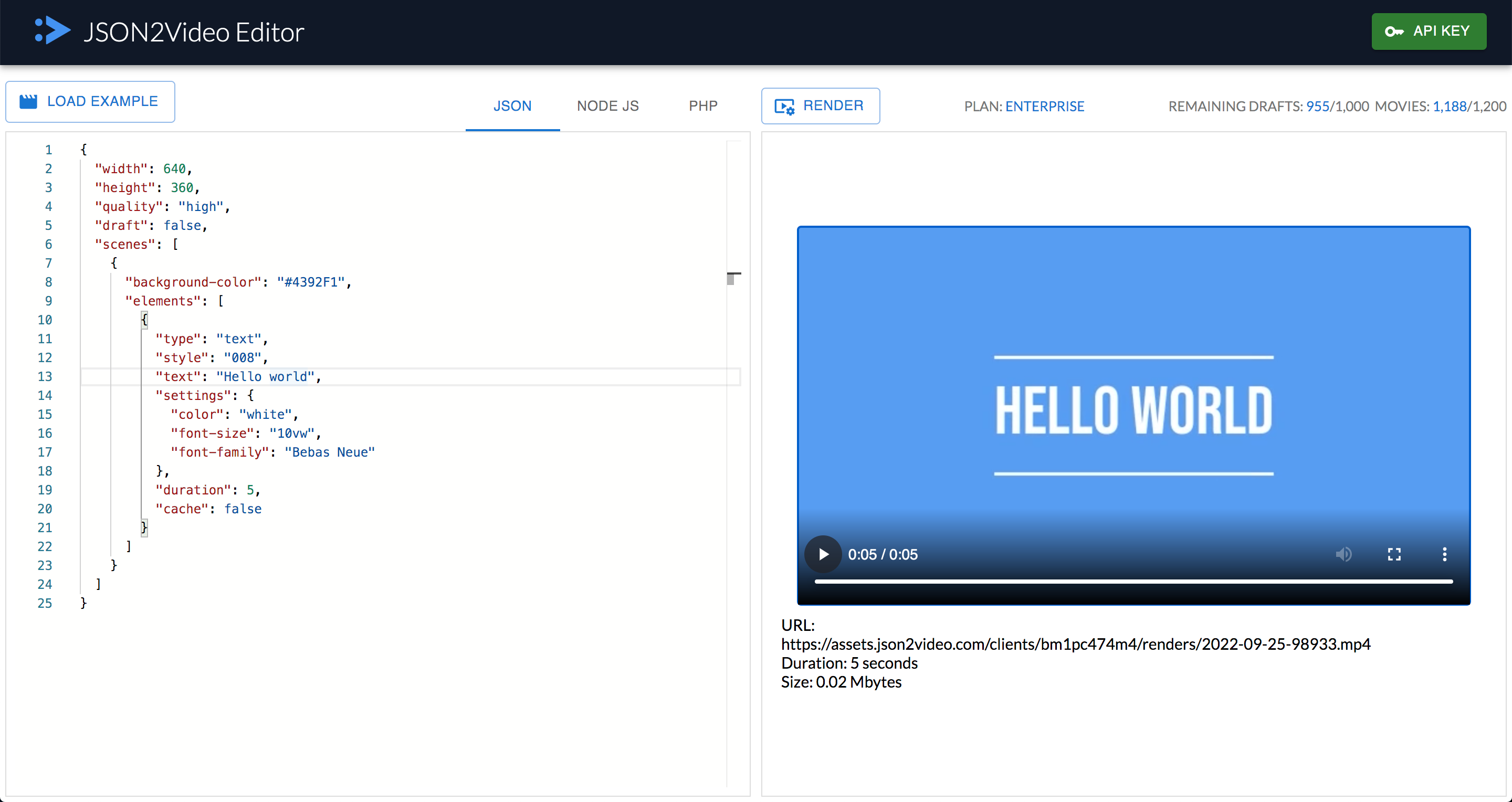The height and width of the screenshot is (802, 1512).
Task: Click the "quality": "high" value
Action: (201, 206)
